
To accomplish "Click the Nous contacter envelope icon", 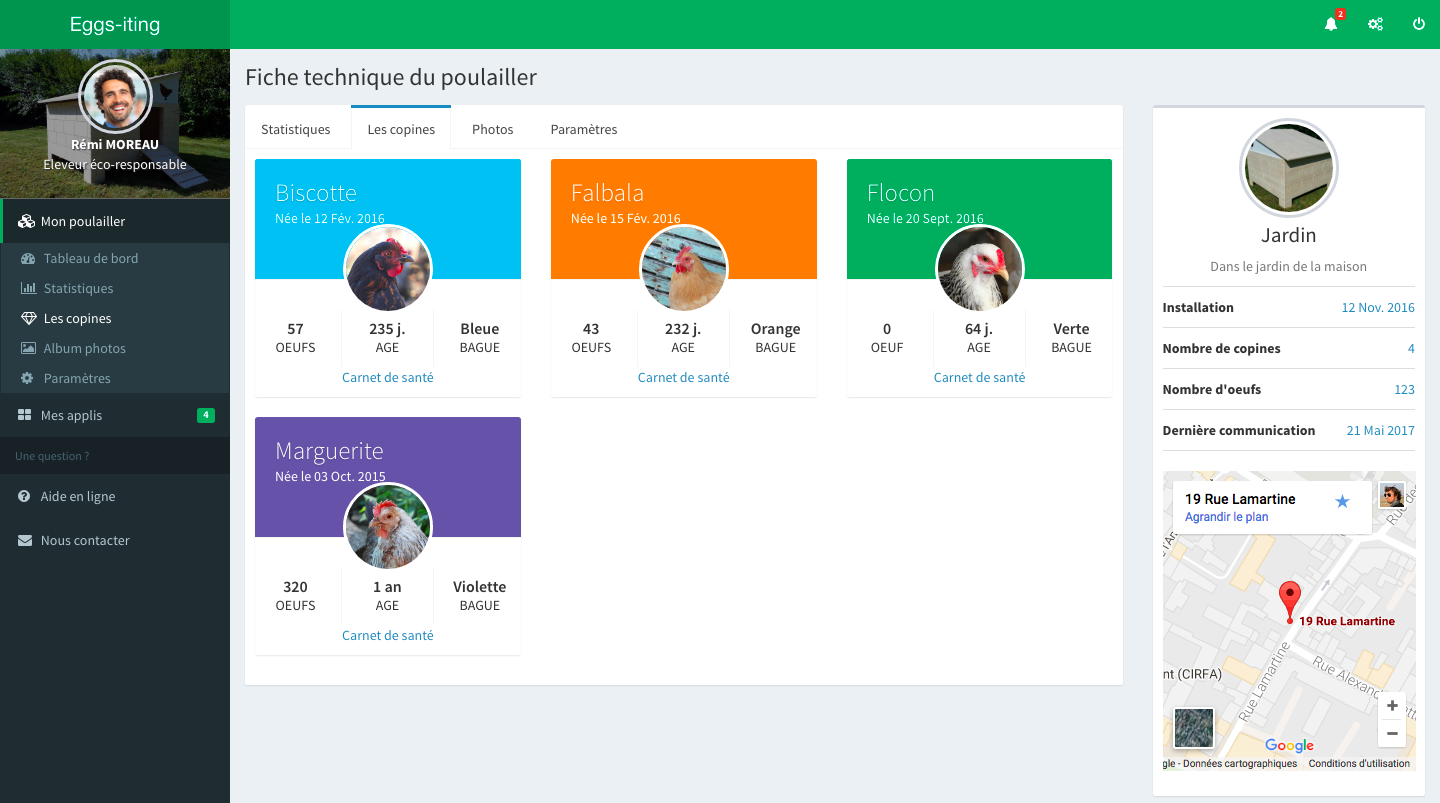I will (25, 540).
